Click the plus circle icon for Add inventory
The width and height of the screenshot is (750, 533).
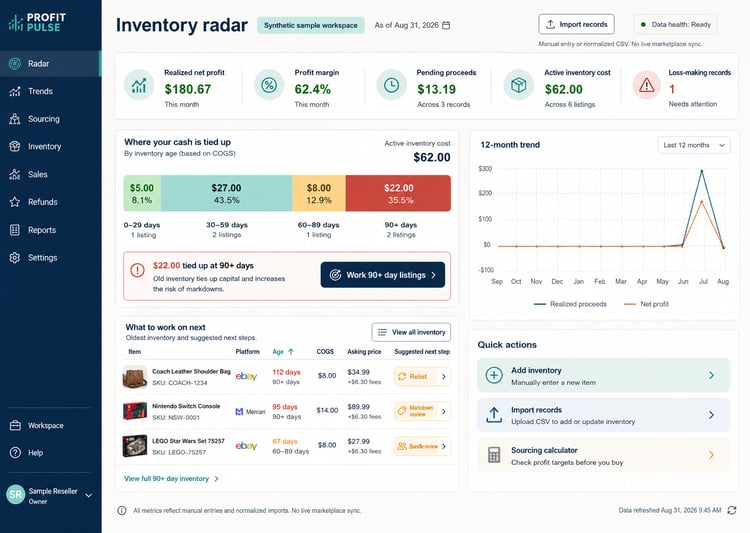(494, 375)
